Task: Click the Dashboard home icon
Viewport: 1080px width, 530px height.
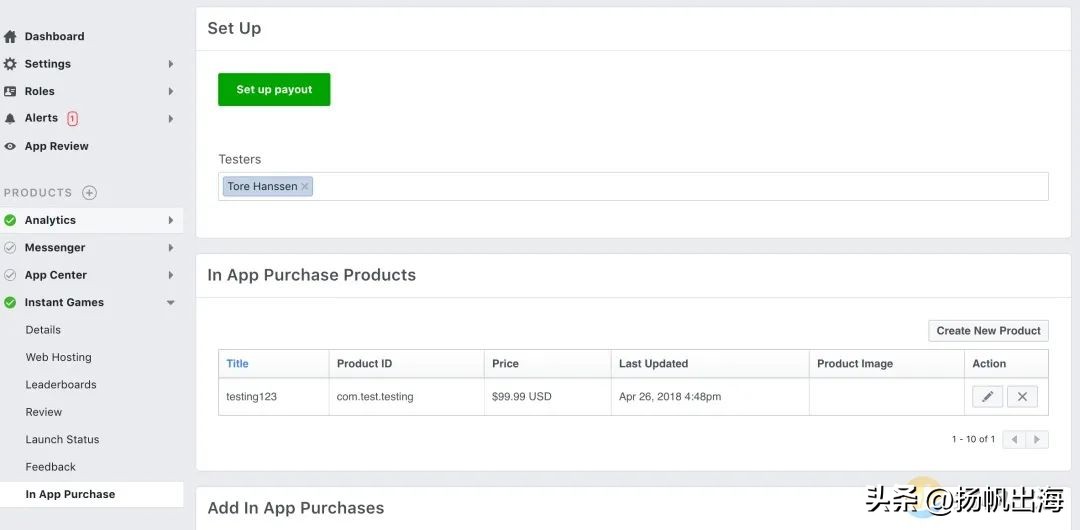Action: pos(11,37)
